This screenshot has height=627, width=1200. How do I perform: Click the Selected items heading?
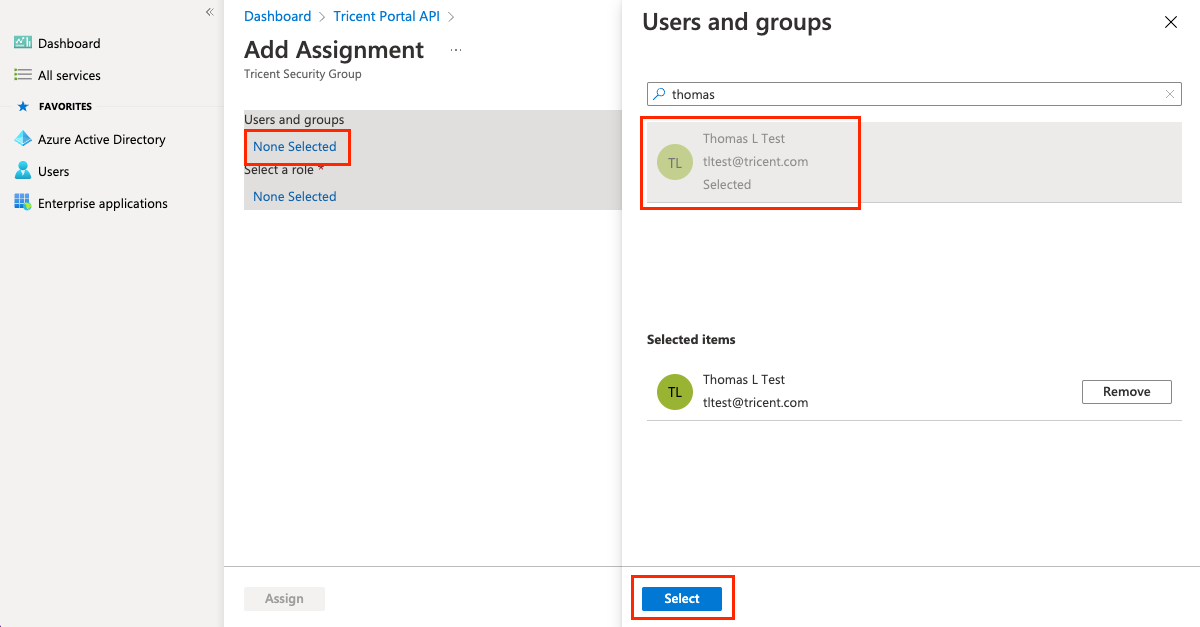click(x=691, y=340)
